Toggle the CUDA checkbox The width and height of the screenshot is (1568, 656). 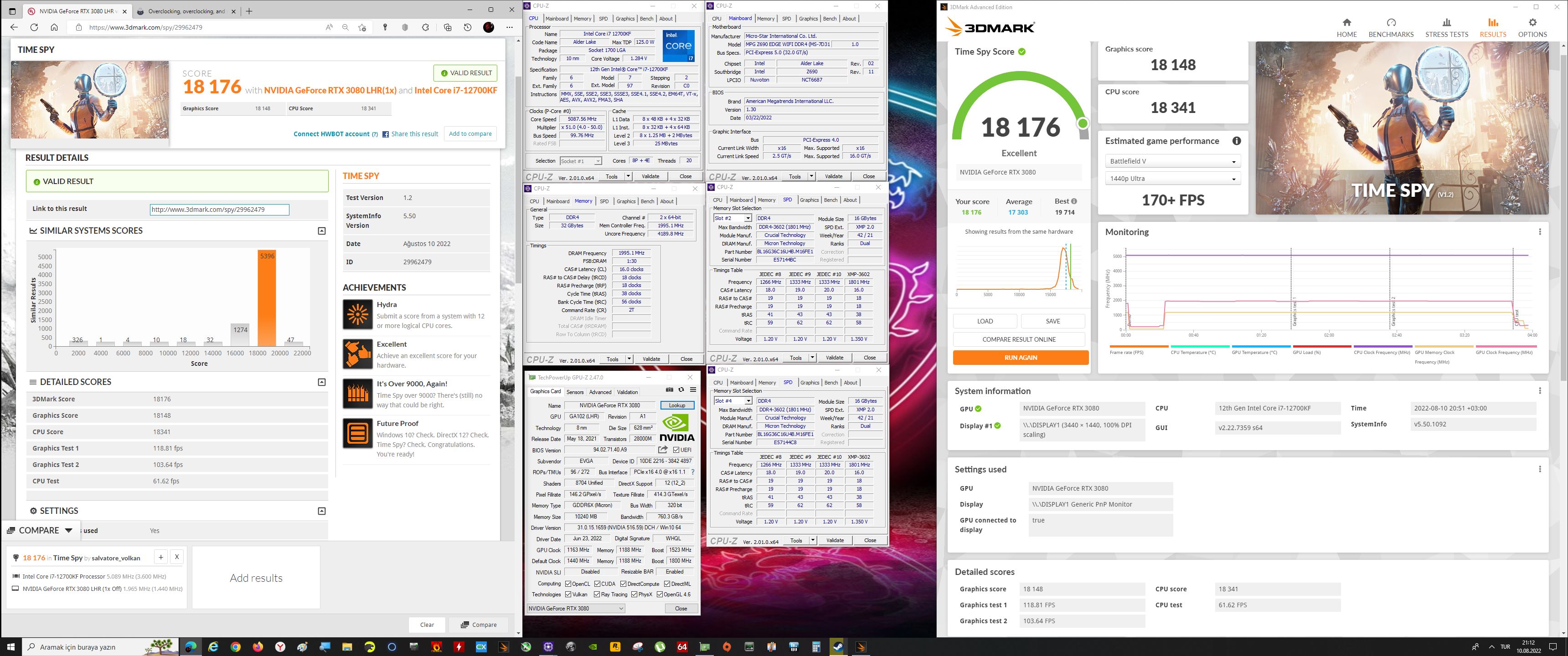[x=597, y=584]
